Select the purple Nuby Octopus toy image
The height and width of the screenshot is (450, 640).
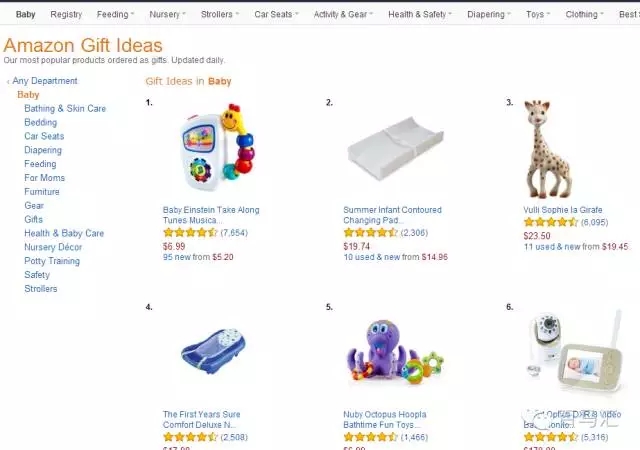pyautogui.click(x=392, y=355)
